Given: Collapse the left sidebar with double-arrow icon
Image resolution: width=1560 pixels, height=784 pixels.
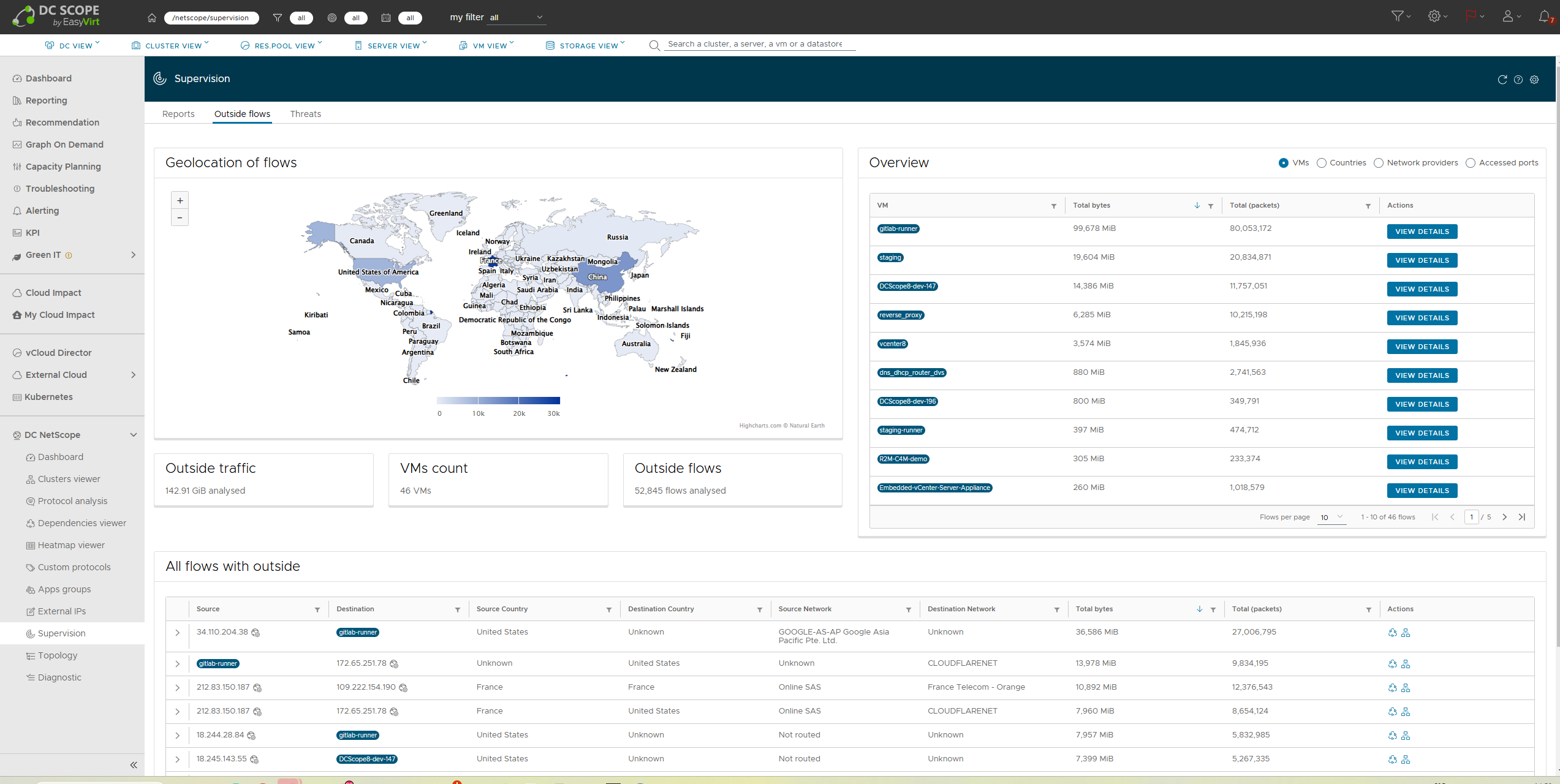Looking at the screenshot, I should click(134, 765).
